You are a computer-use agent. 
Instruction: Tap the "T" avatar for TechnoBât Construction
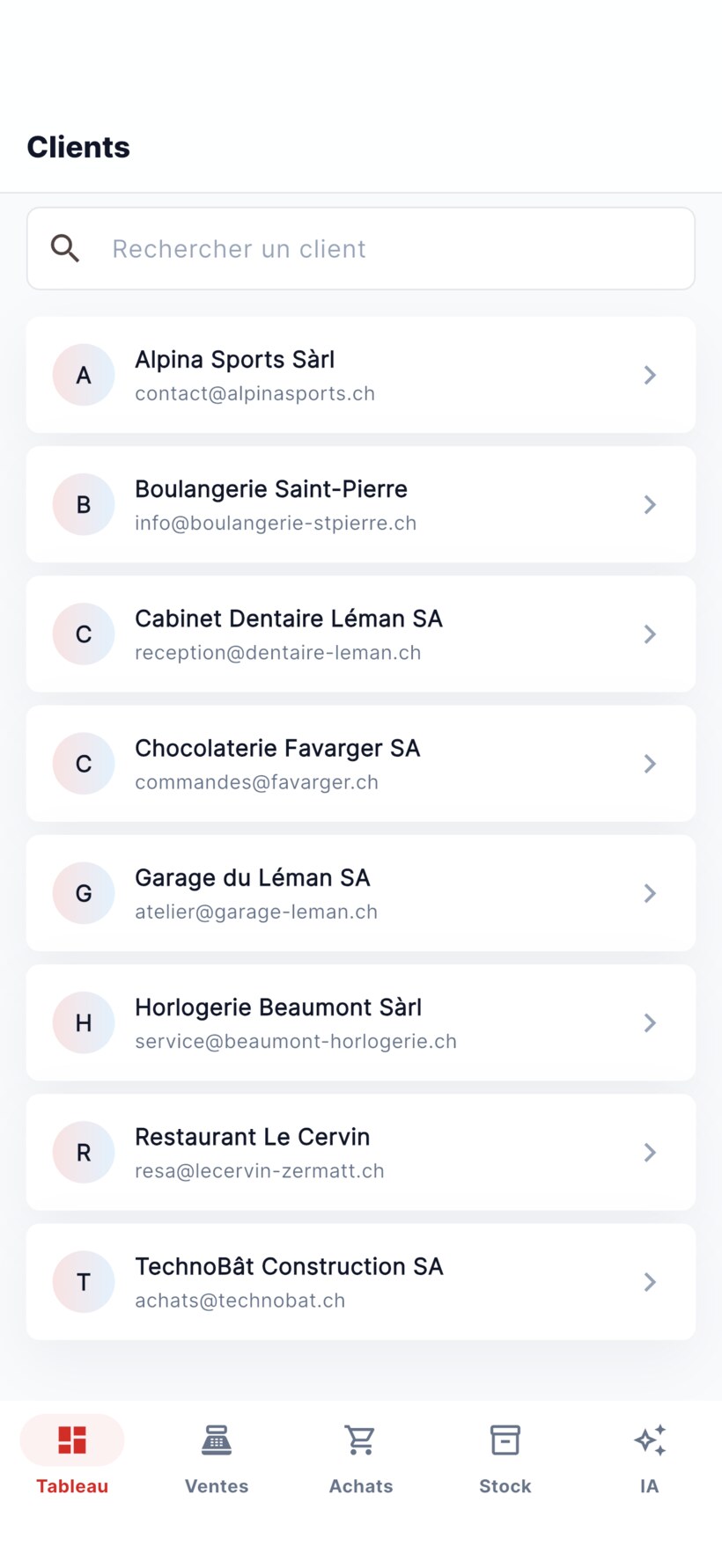84,1282
